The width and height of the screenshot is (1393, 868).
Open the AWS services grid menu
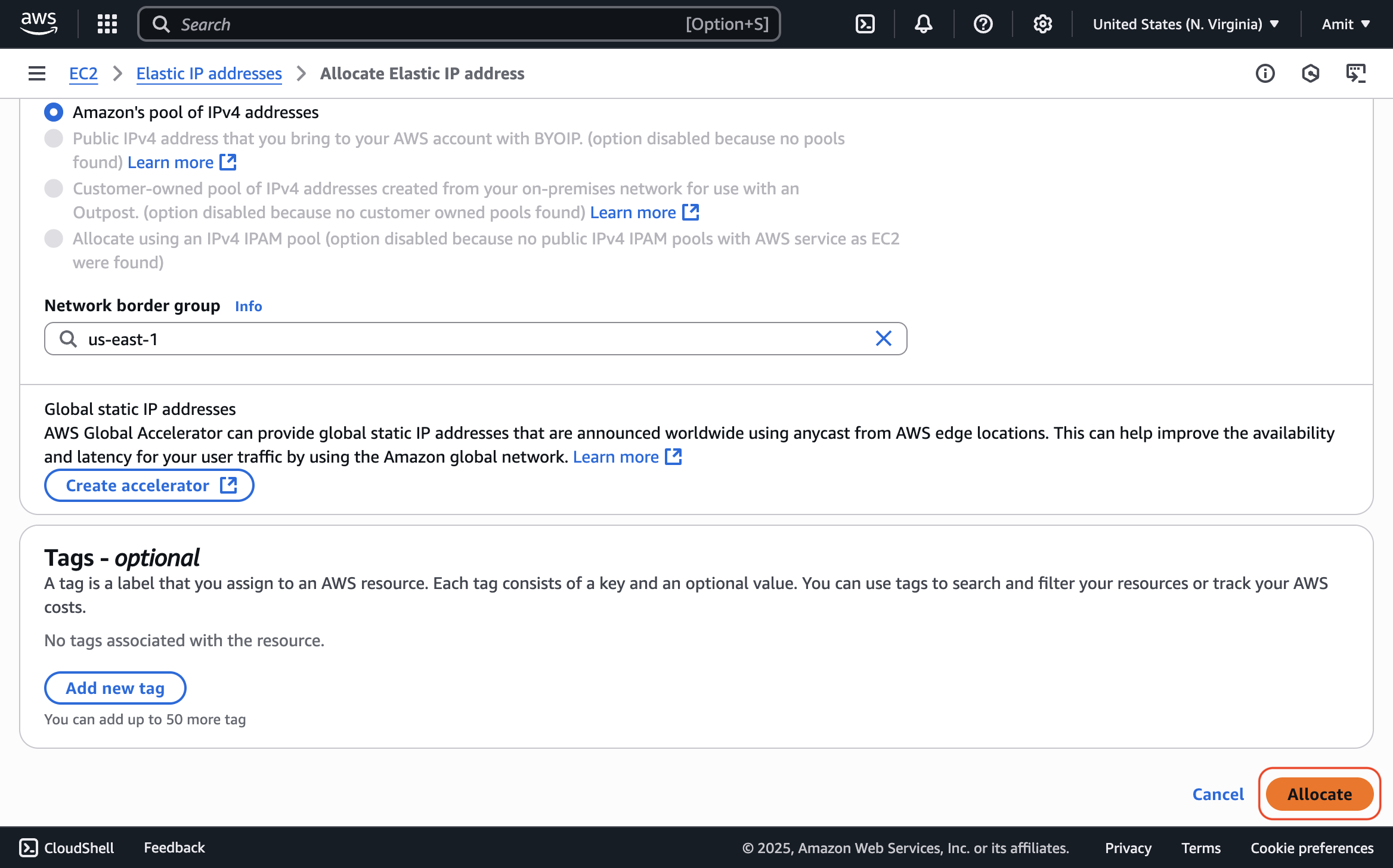[107, 24]
